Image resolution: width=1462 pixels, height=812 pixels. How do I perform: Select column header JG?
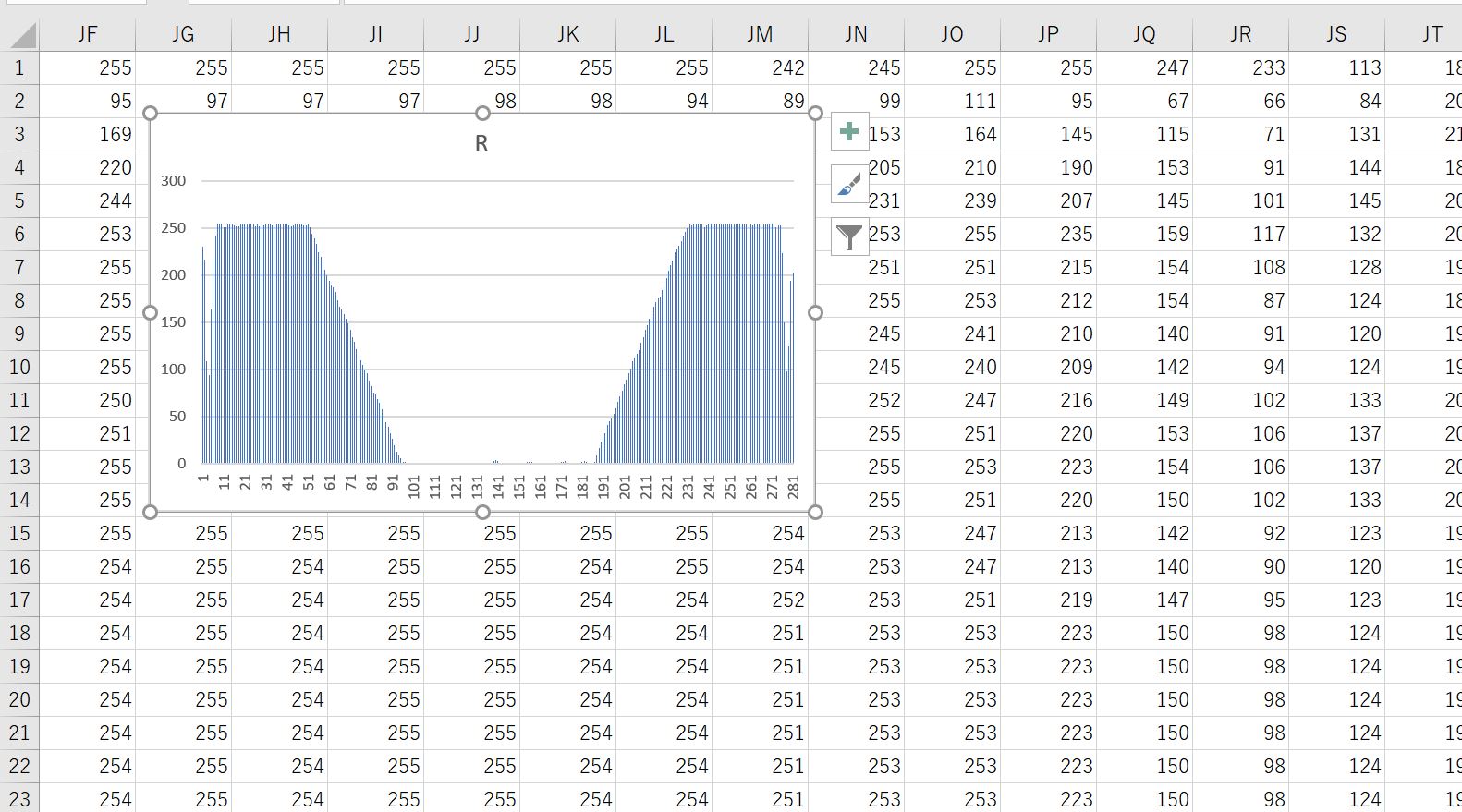coord(183,34)
